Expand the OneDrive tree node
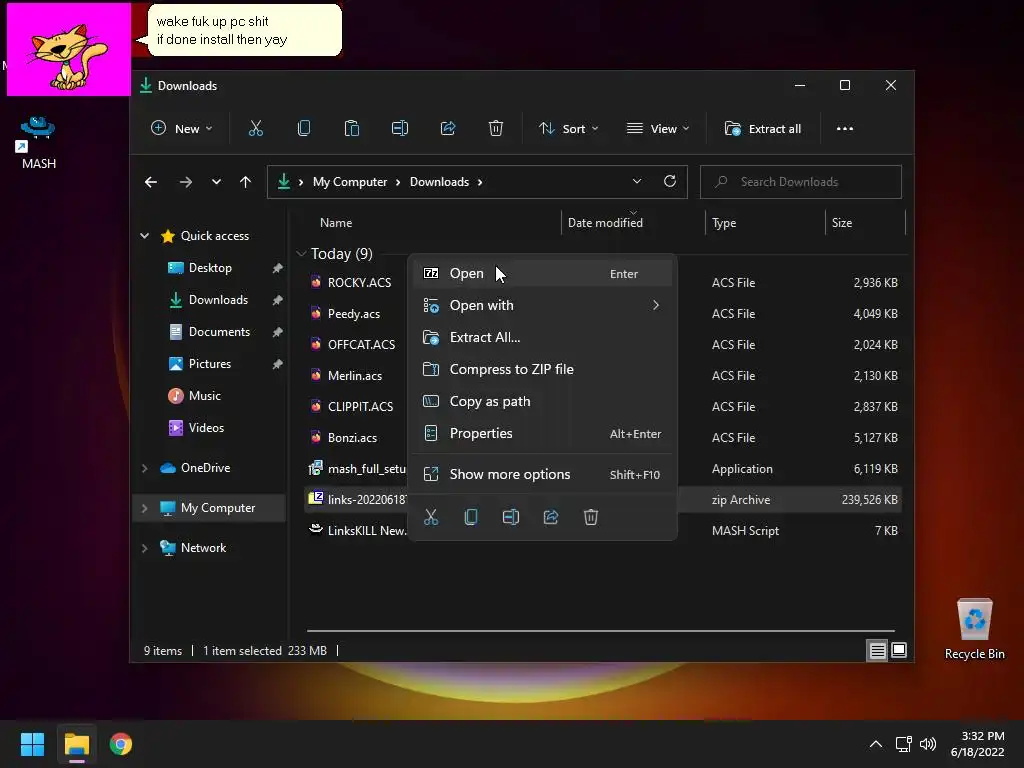This screenshot has height=768, width=1024. pyautogui.click(x=144, y=468)
